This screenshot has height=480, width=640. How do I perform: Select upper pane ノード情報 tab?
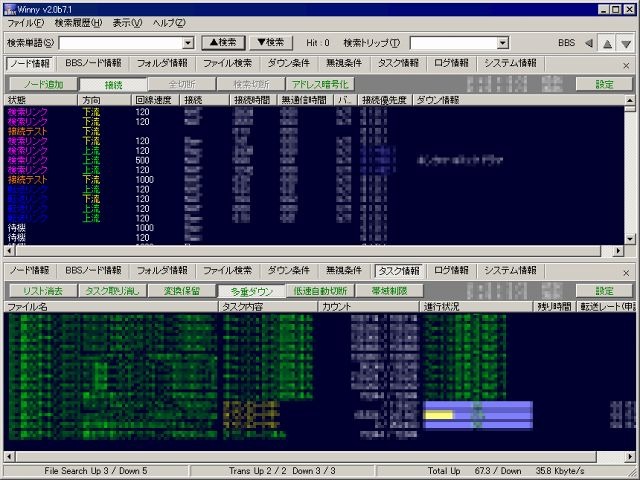(30, 64)
